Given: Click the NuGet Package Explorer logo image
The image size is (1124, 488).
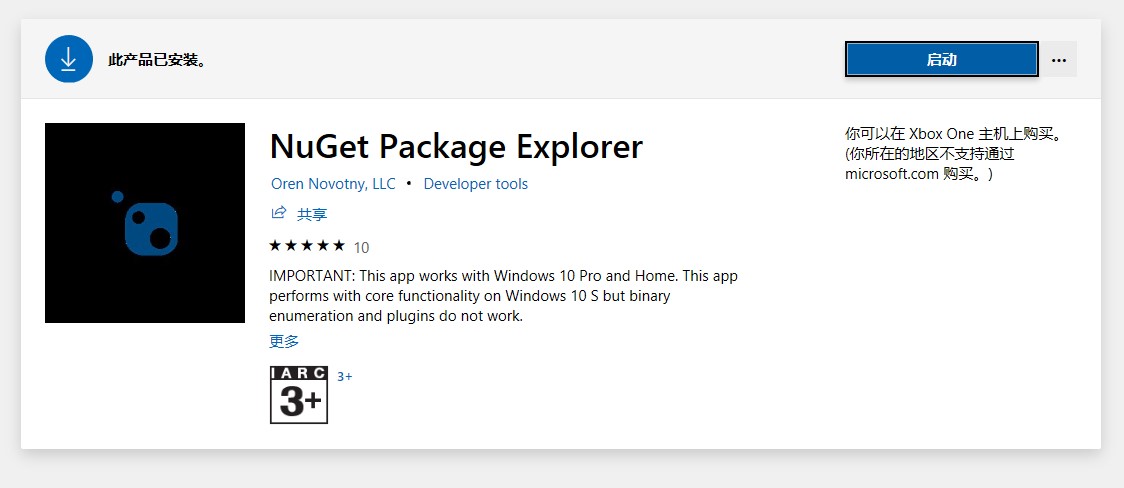Looking at the screenshot, I should pos(145,223).
